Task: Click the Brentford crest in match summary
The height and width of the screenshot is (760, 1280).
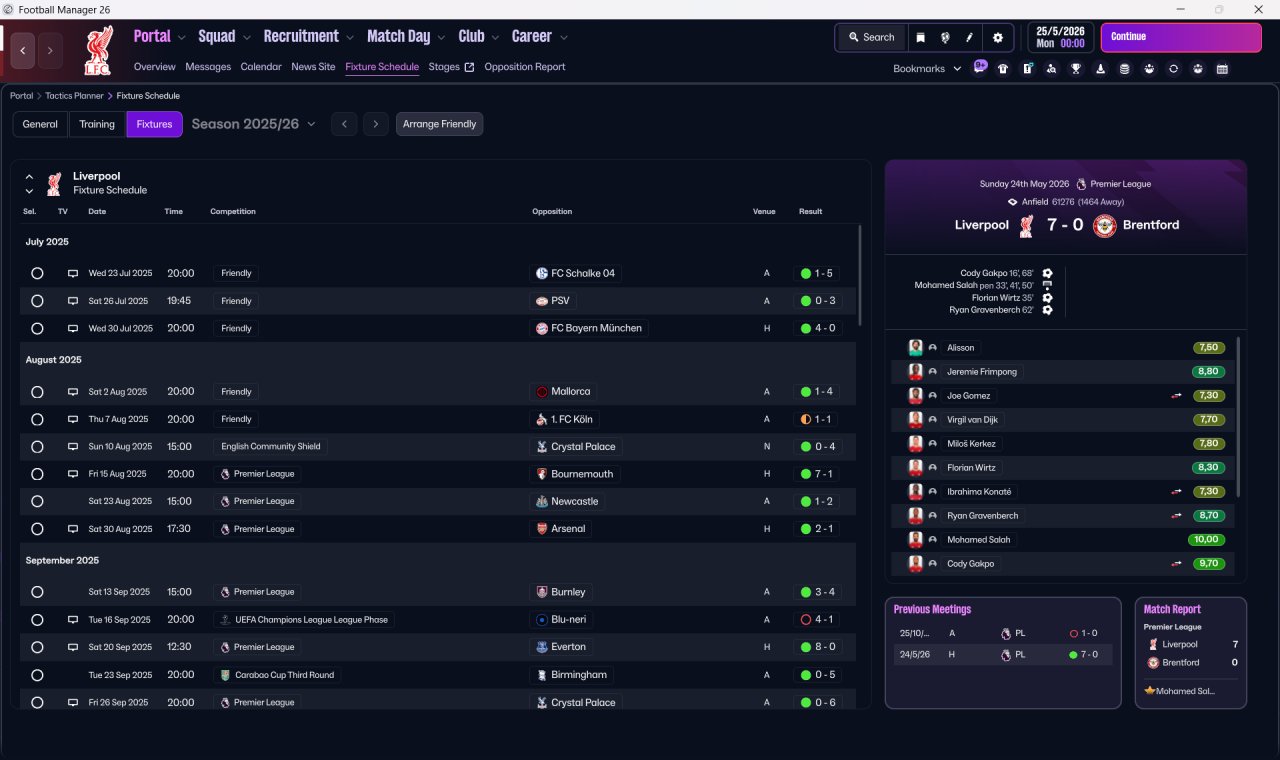Action: (x=1104, y=225)
